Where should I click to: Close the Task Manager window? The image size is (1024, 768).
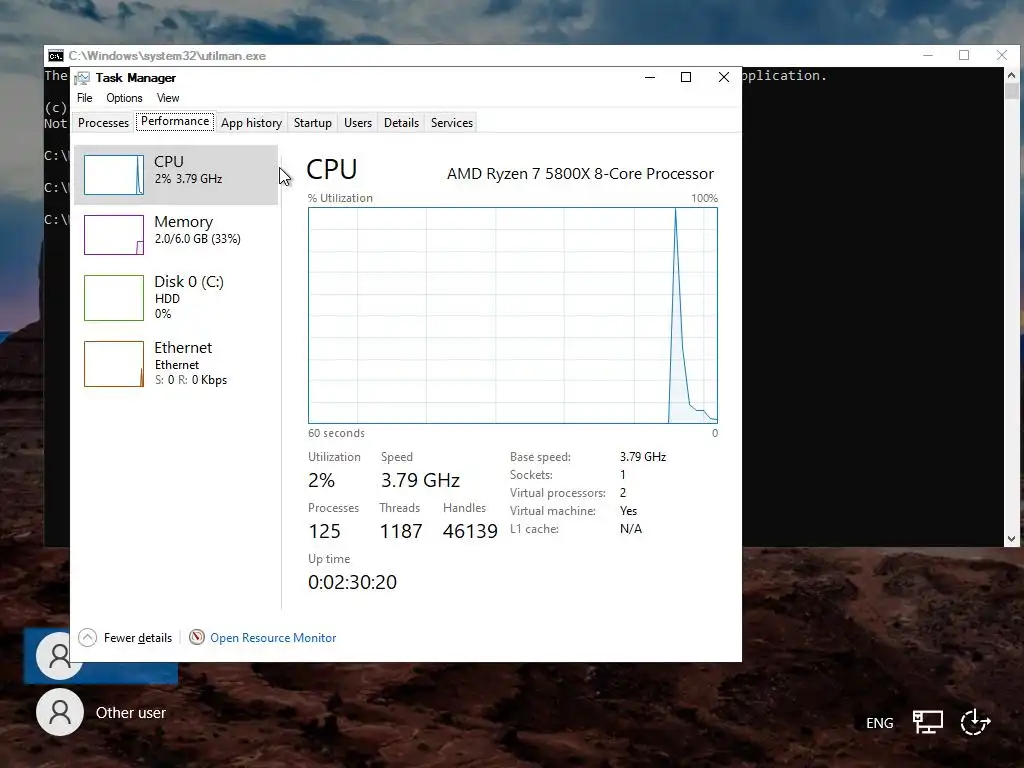(x=724, y=77)
